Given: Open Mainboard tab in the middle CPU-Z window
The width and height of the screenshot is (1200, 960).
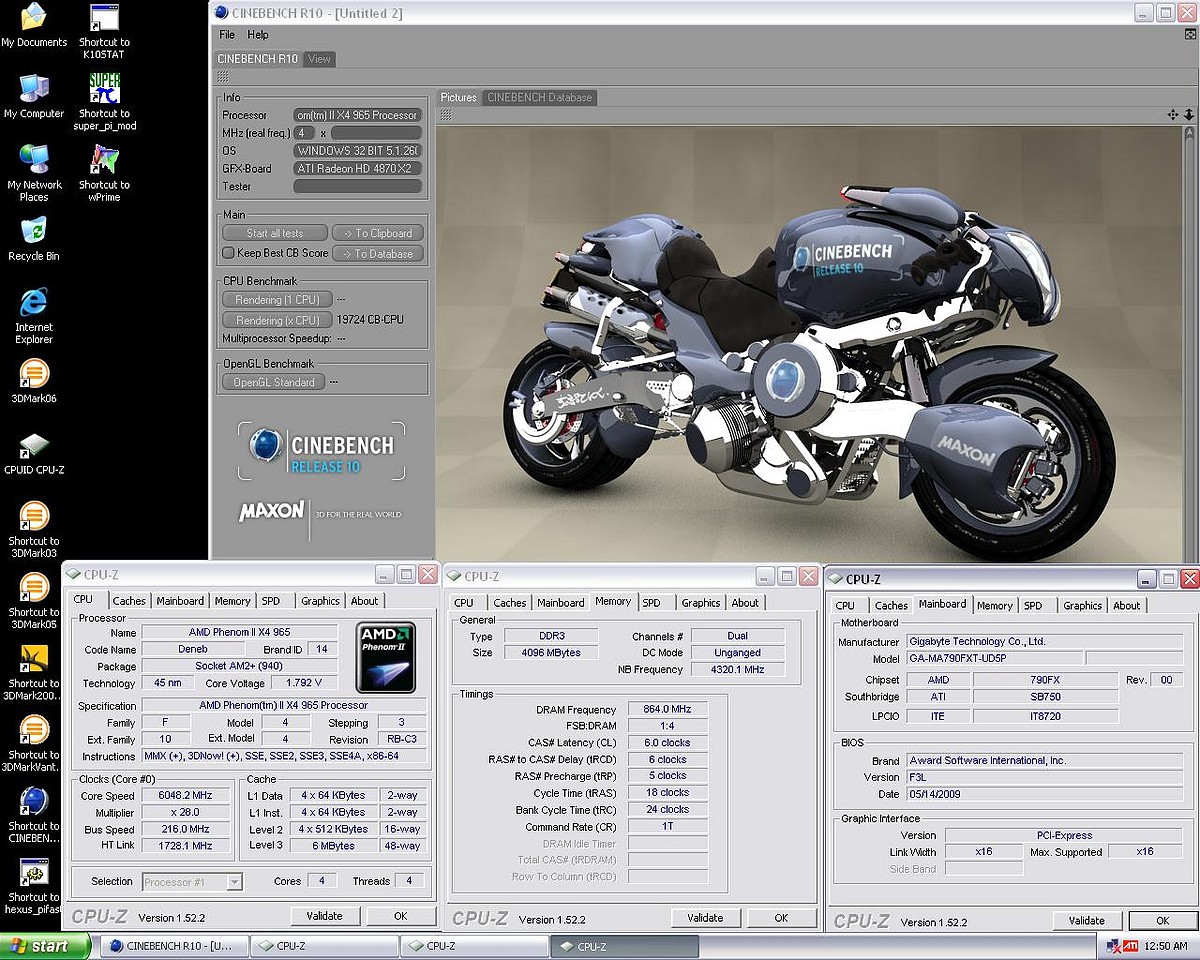Looking at the screenshot, I should 561,603.
